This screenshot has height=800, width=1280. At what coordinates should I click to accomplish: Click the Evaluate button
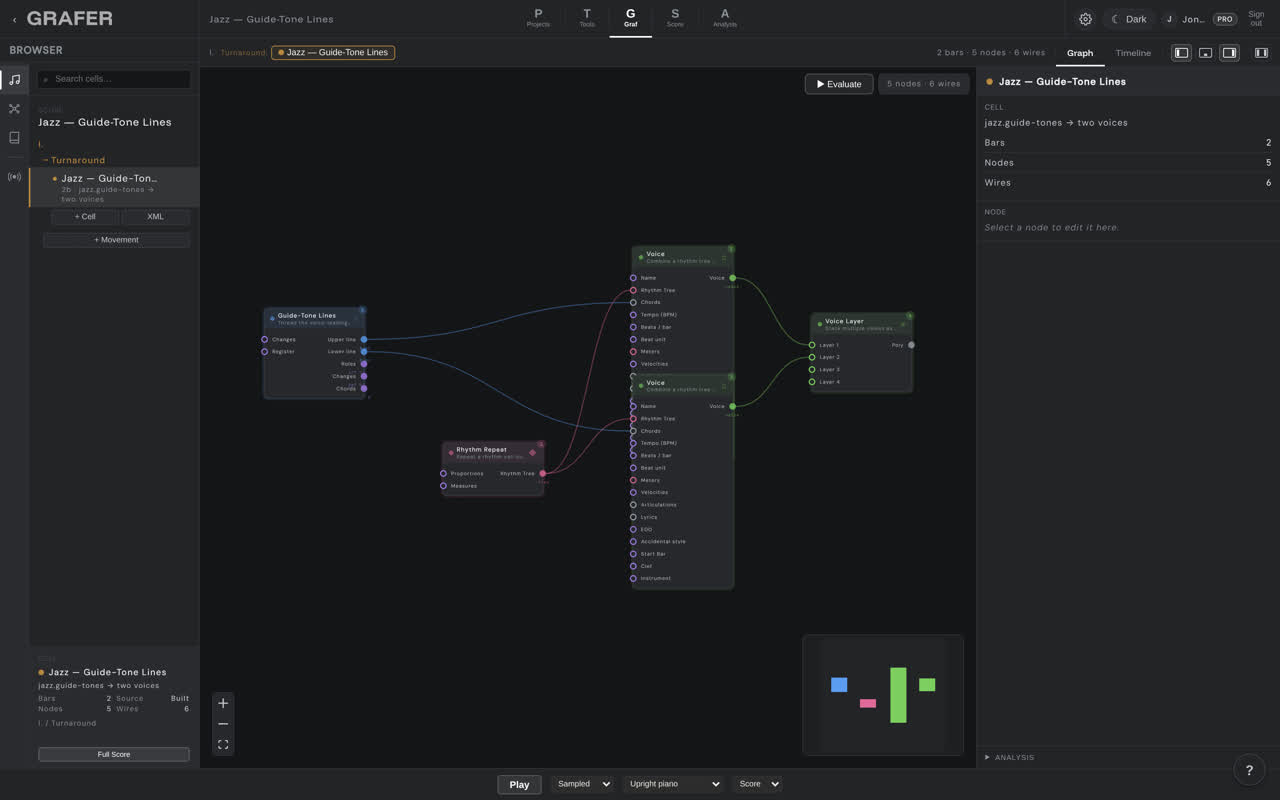click(x=839, y=84)
